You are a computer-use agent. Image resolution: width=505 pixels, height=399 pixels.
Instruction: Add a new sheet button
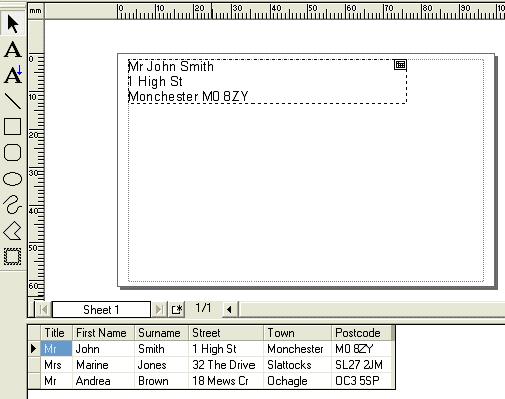coord(177,310)
